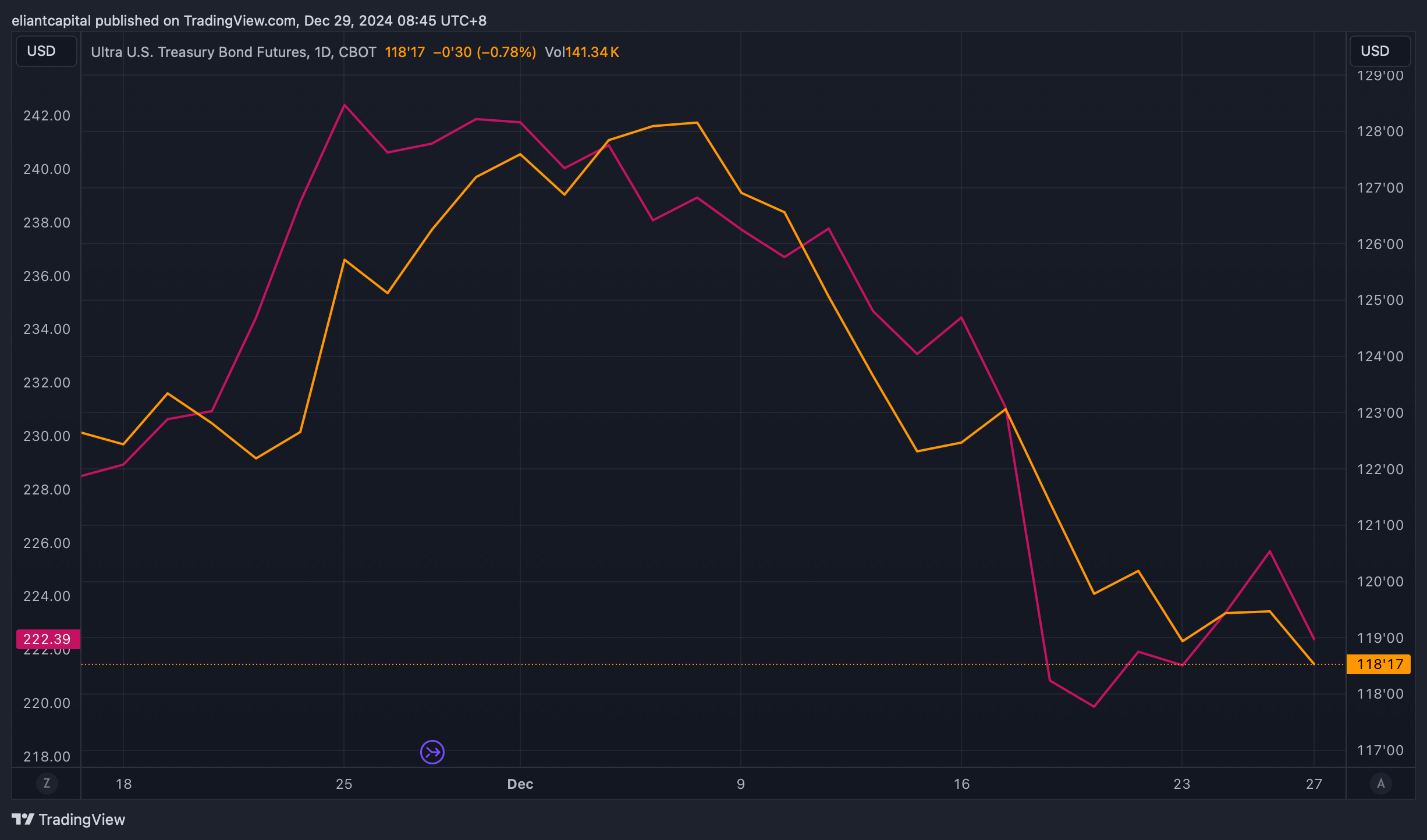The height and width of the screenshot is (840, 1427).
Task: Click the TradingView logo icon
Action: [x=23, y=819]
